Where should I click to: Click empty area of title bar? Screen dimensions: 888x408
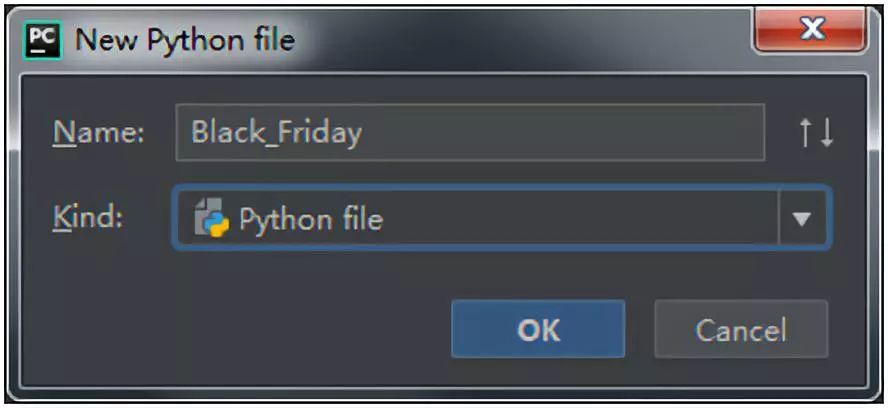pyautogui.click(x=520, y=40)
